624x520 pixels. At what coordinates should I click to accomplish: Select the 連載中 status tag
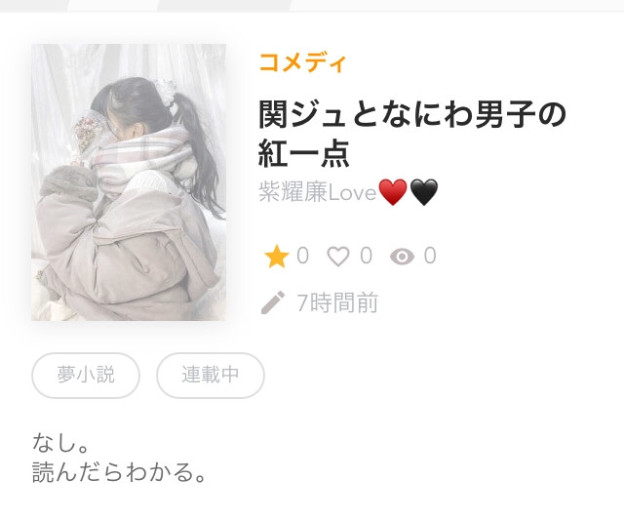click(x=210, y=375)
